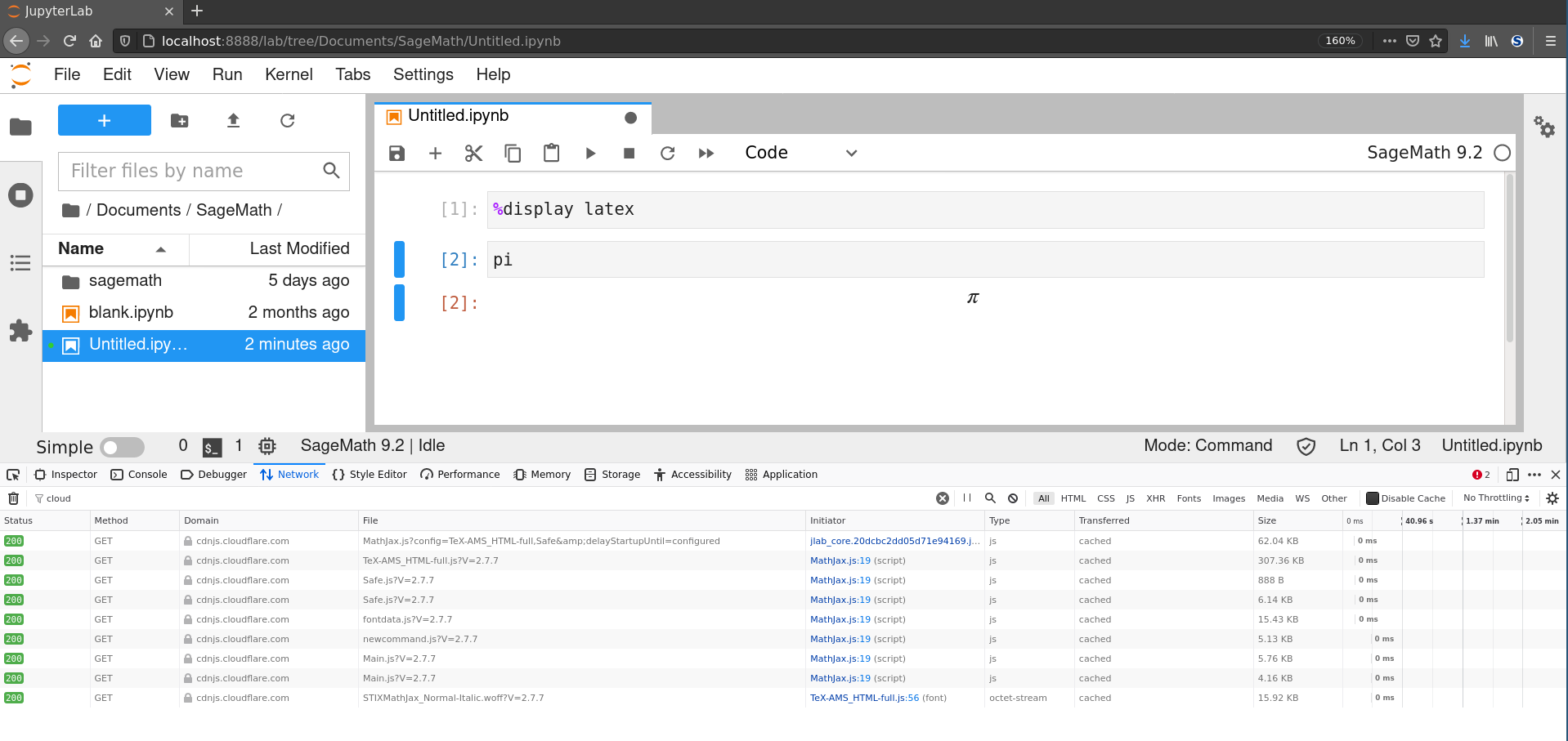
Task: Clear all network requests with trash icon
Action: point(13,498)
